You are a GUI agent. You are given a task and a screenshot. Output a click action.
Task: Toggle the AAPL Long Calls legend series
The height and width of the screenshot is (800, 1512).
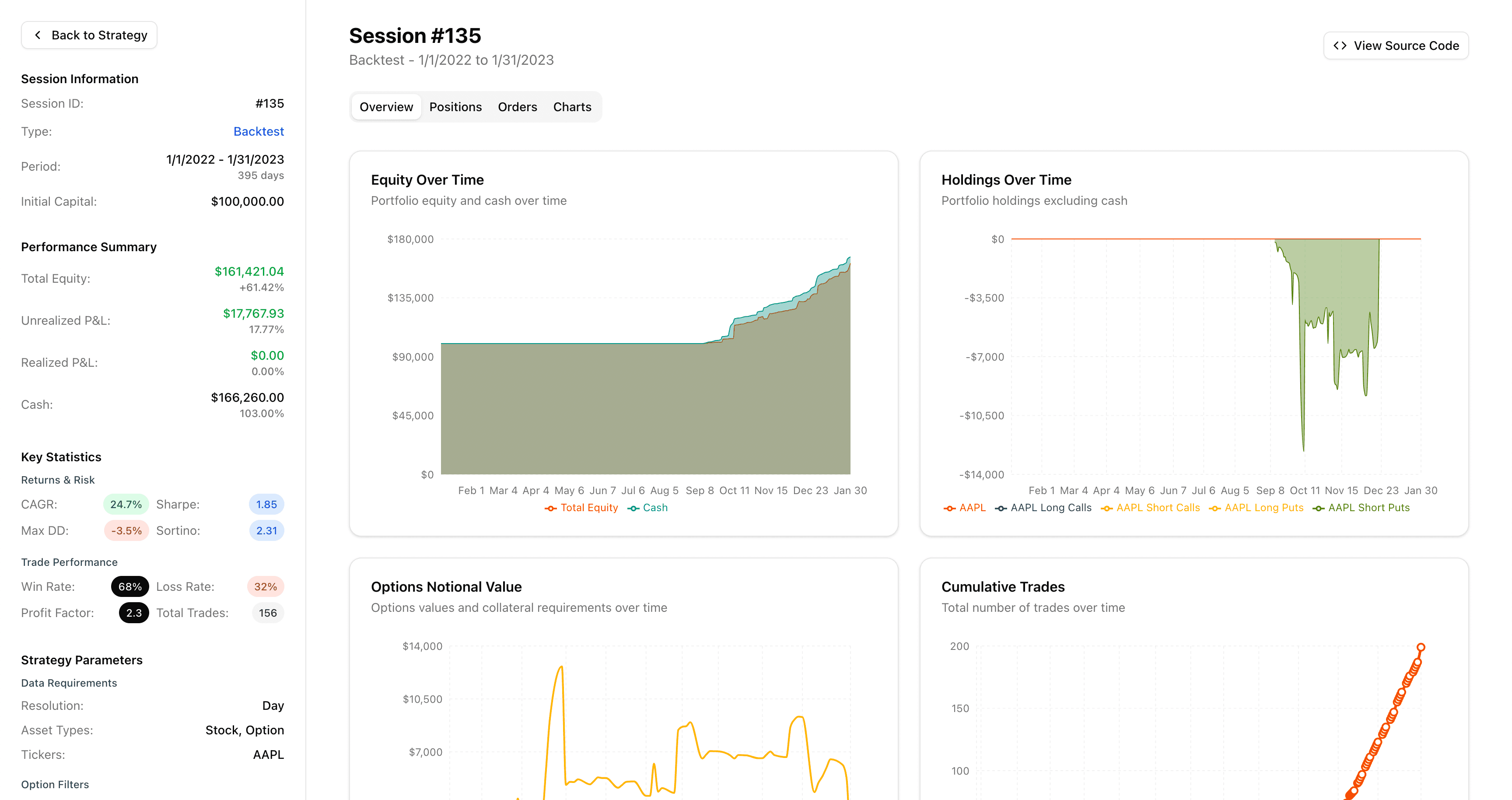coord(1043,508)
